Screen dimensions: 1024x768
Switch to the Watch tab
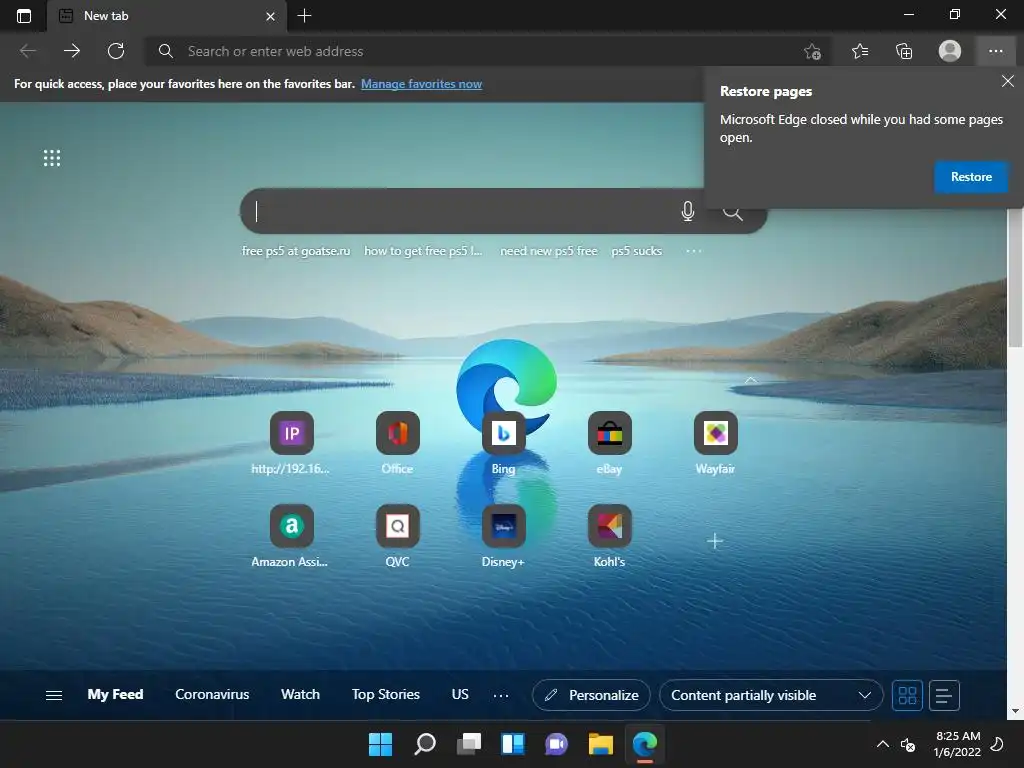tap(300, 694)
